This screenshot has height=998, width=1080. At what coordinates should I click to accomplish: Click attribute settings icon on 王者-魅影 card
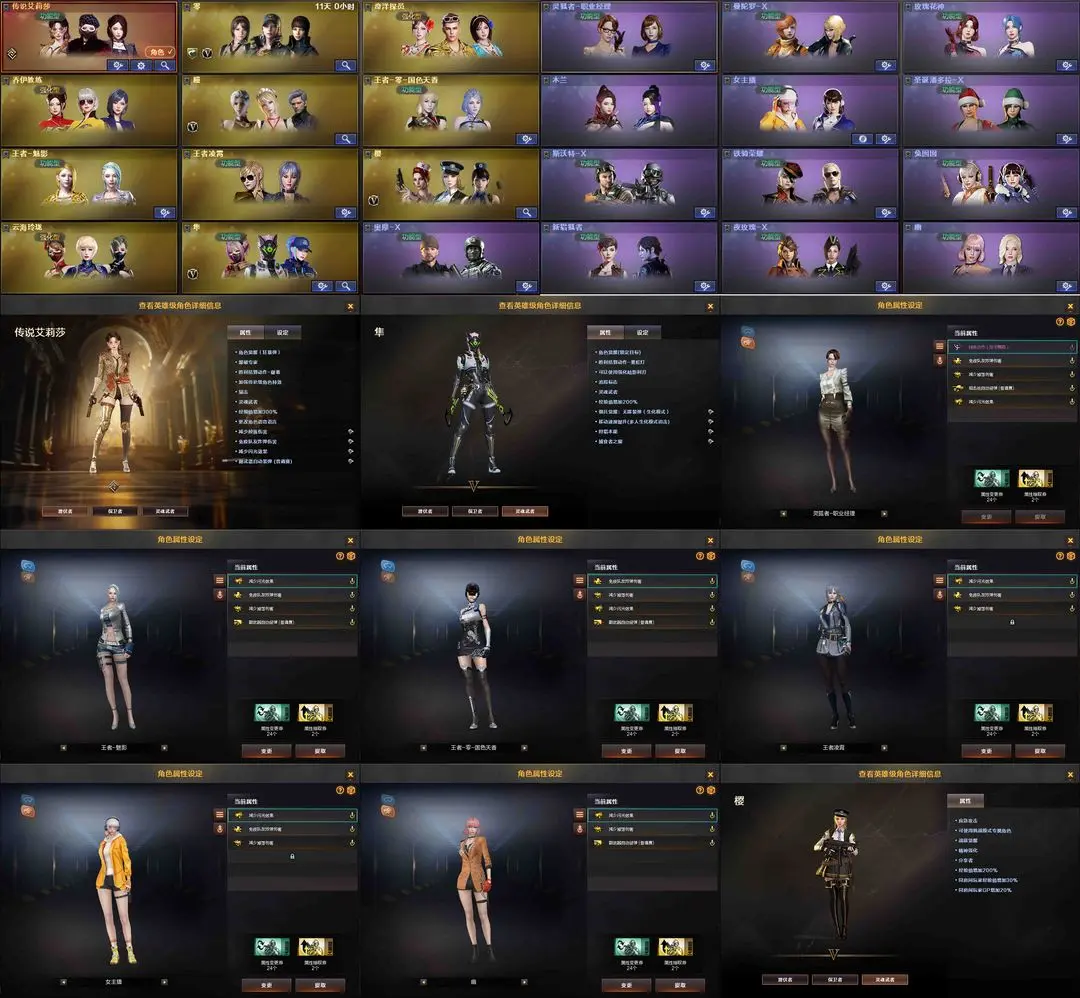165,213
